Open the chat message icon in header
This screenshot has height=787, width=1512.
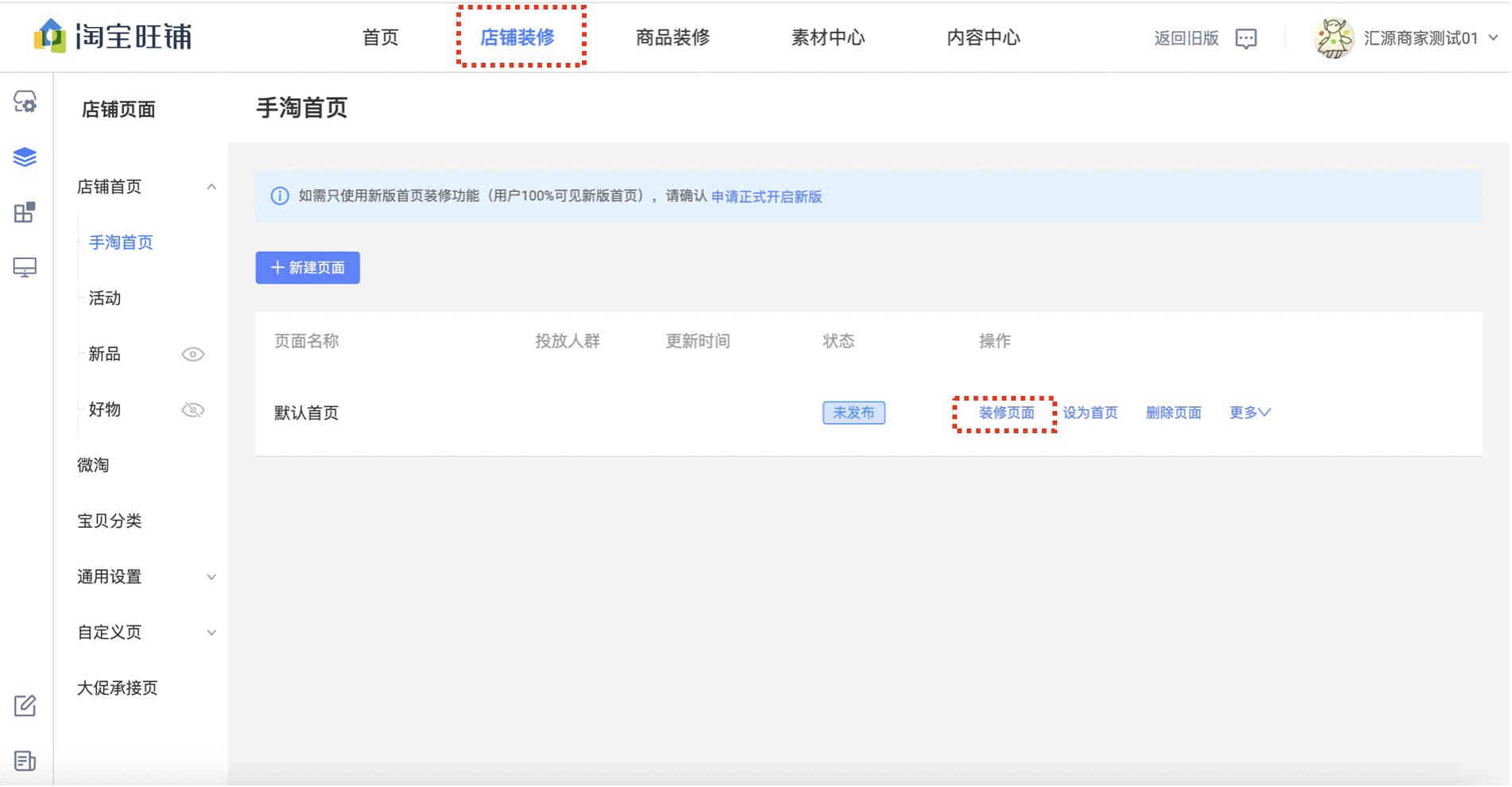tap(1246, 38)
